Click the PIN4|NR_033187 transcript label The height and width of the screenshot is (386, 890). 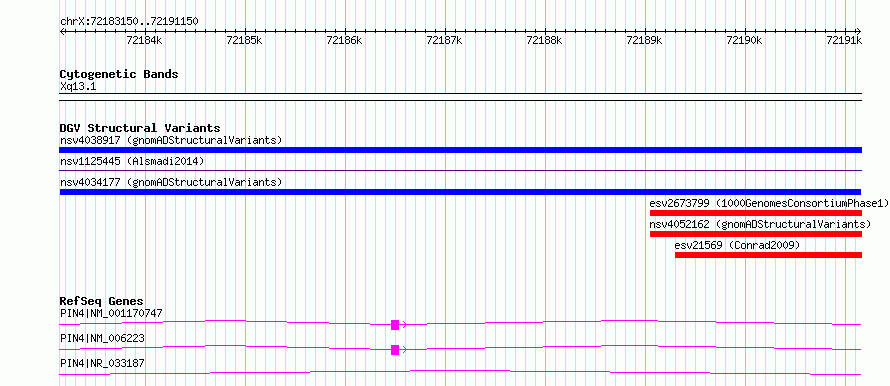pos(102,363)
